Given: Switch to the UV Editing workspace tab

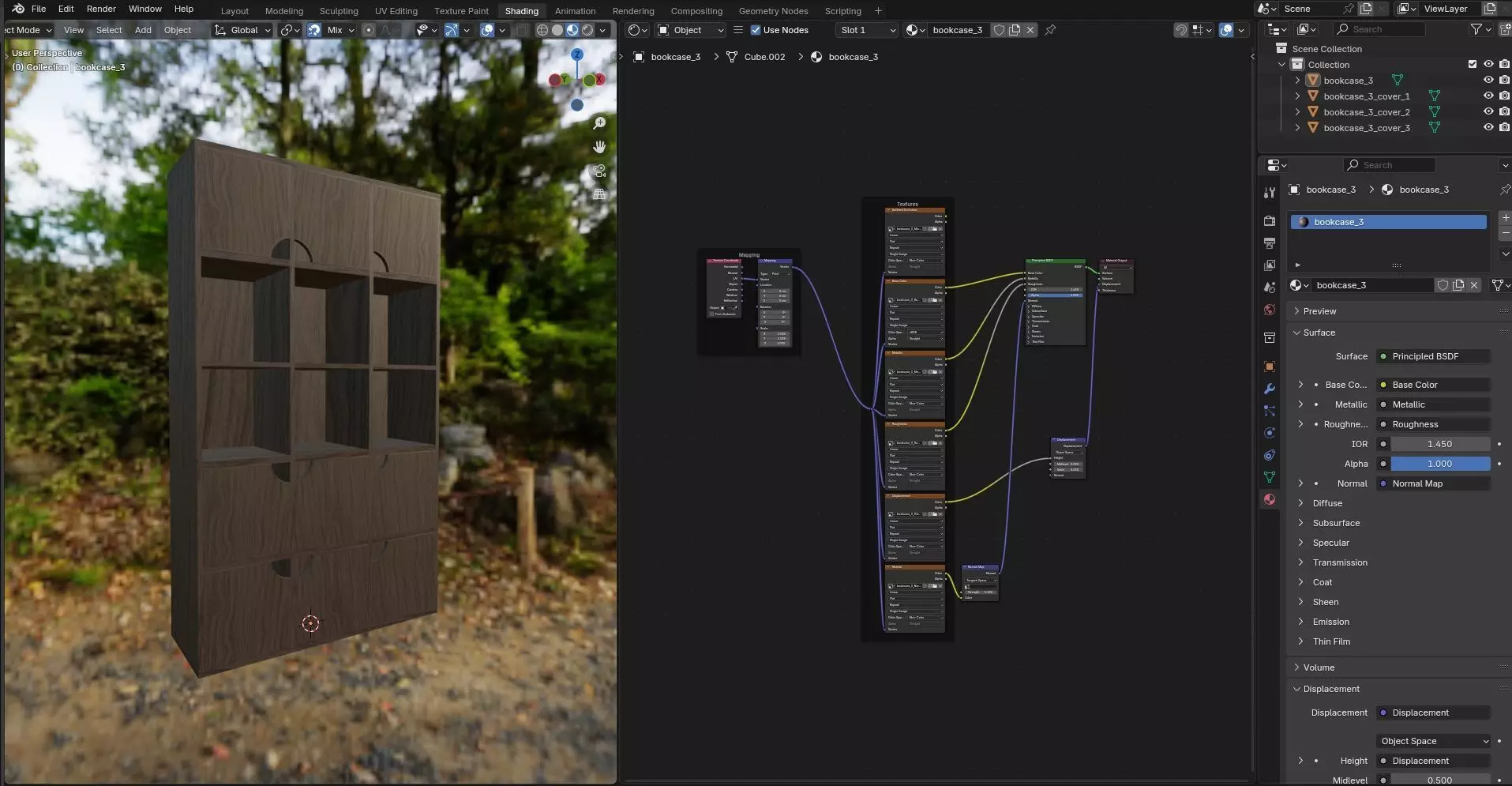Looking at the screenshot, I should click(396, 11).
